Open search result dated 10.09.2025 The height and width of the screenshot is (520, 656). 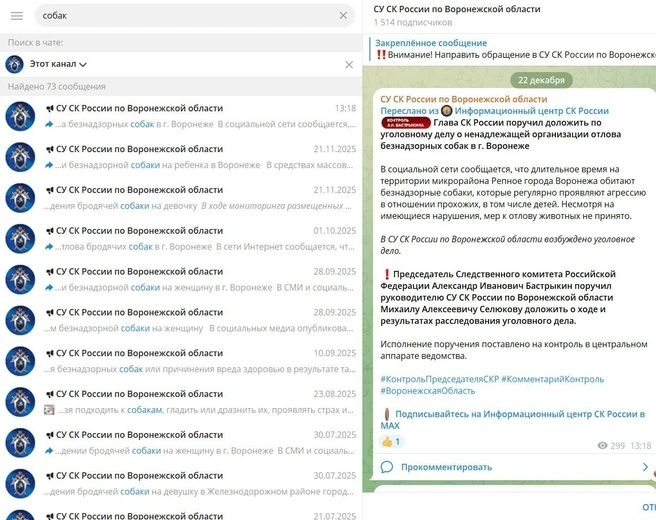point(181,361)
